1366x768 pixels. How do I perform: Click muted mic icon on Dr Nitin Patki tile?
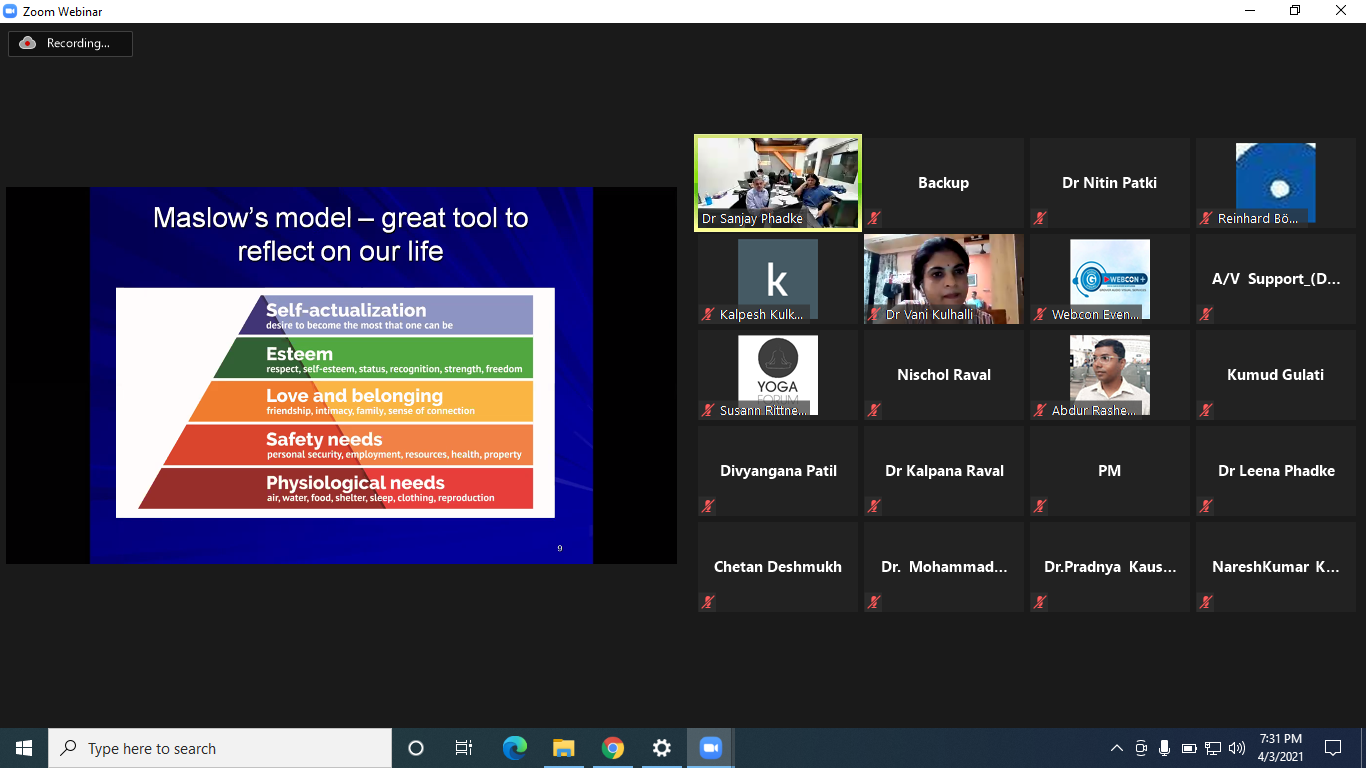tap(1041, 218)
